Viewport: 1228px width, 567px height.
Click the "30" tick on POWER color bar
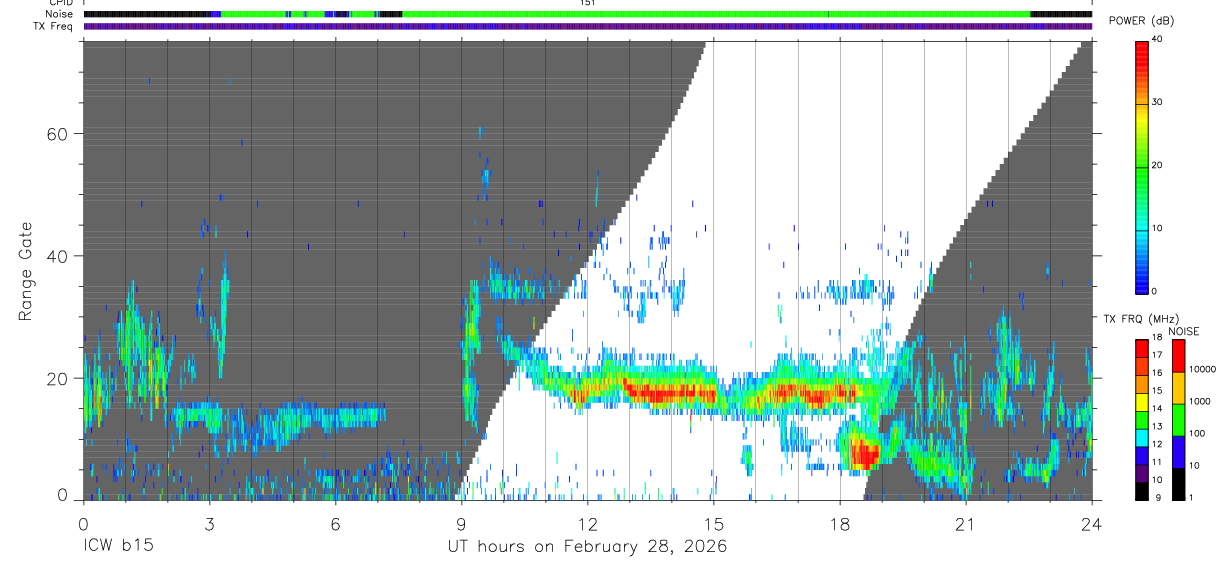click(1159, 102)
